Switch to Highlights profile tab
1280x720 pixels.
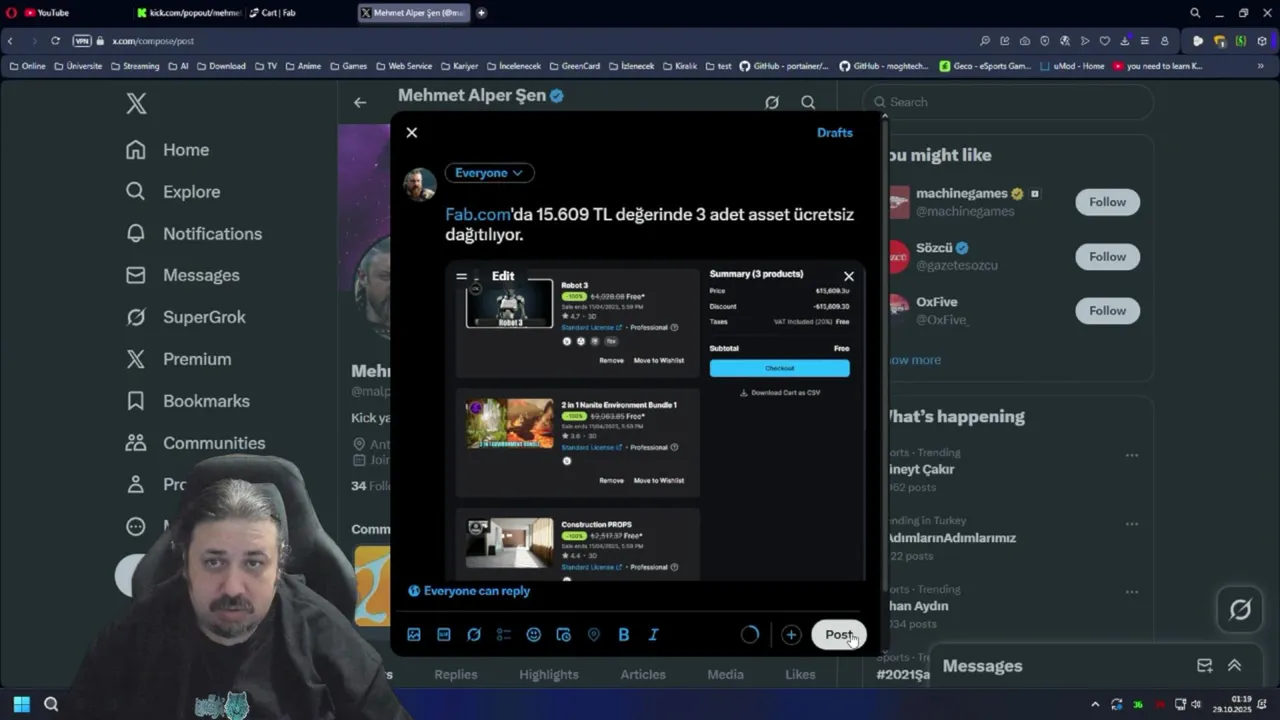[549, 675]
